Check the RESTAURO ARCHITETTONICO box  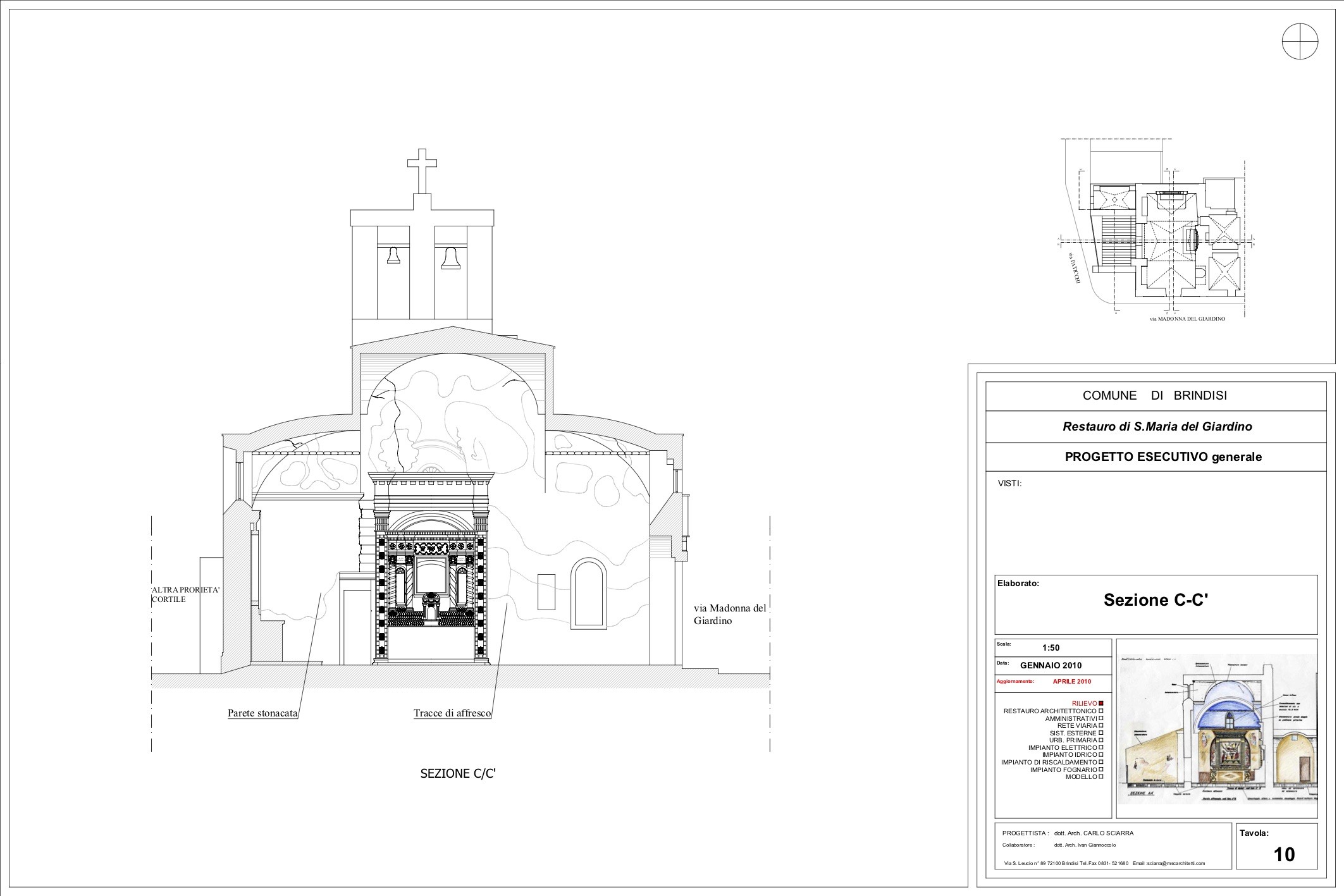1101,711
